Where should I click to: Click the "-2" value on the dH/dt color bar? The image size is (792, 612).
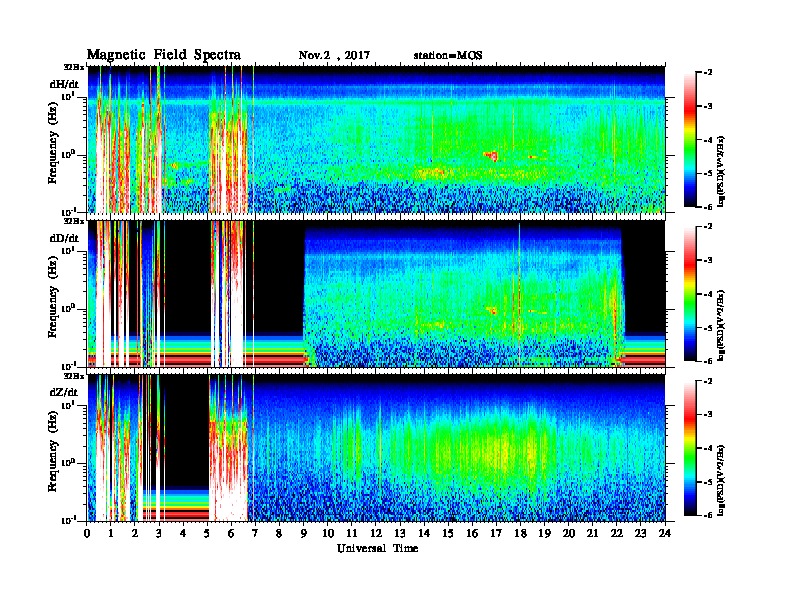click(708, 73)
